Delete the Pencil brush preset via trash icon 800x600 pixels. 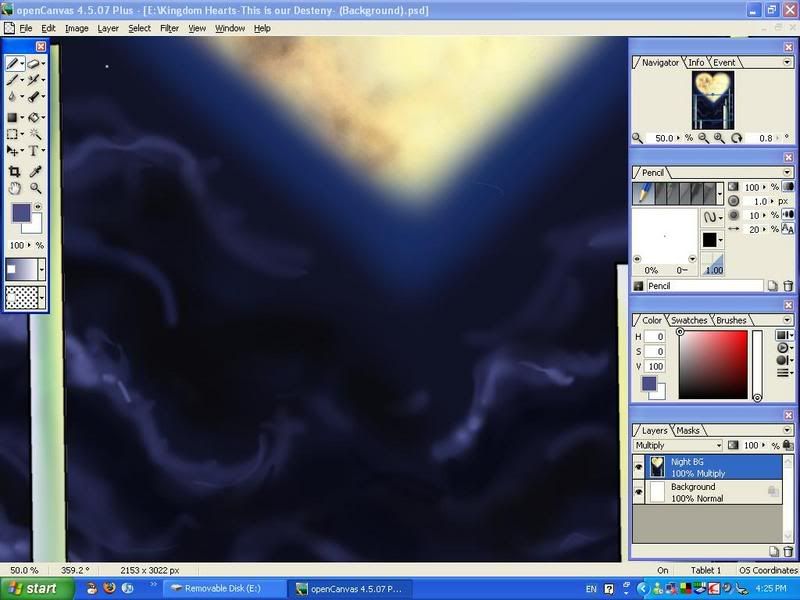(x=788, y=286)
